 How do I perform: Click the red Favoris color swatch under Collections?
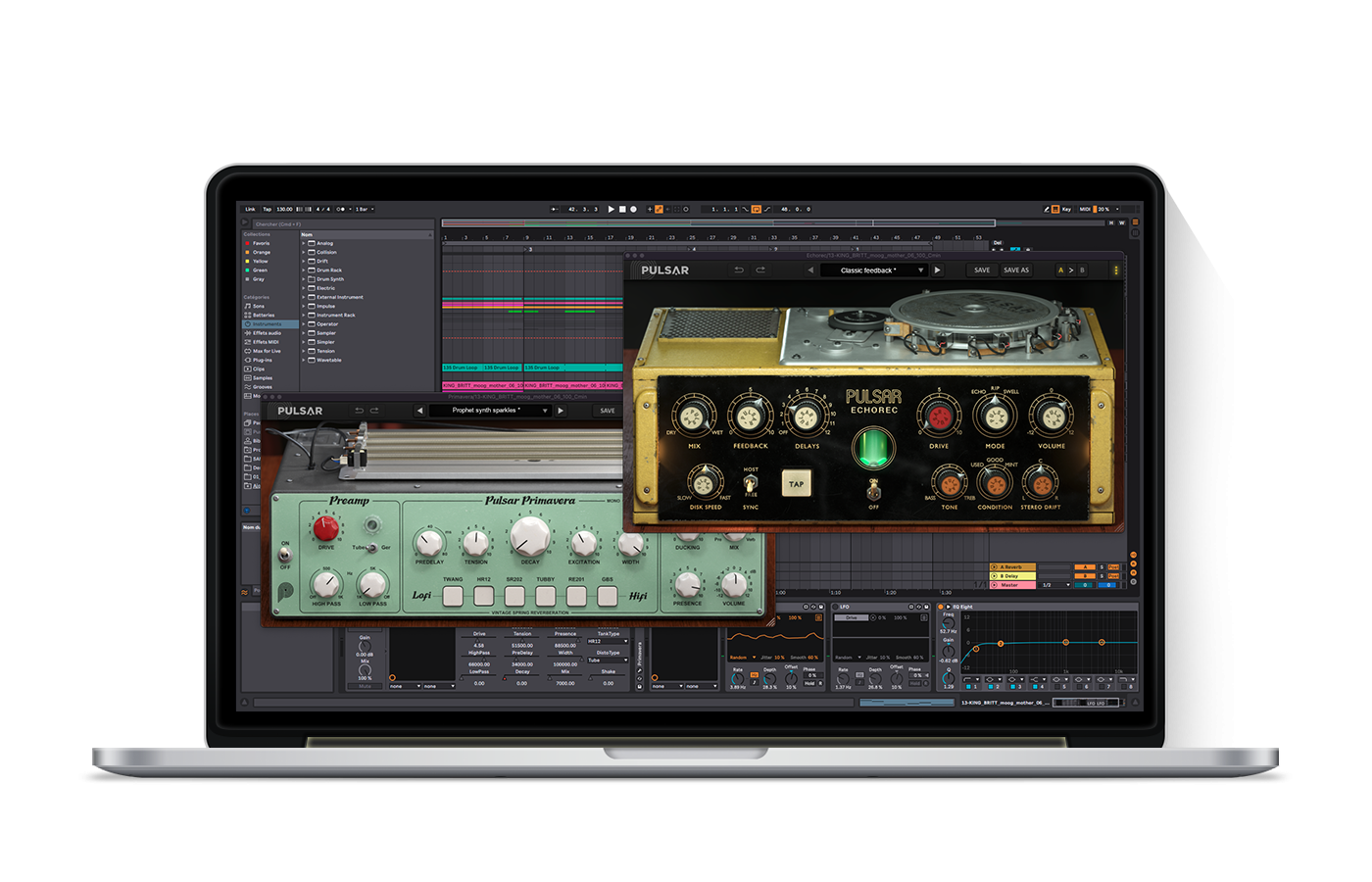click(x=247, y=243)
